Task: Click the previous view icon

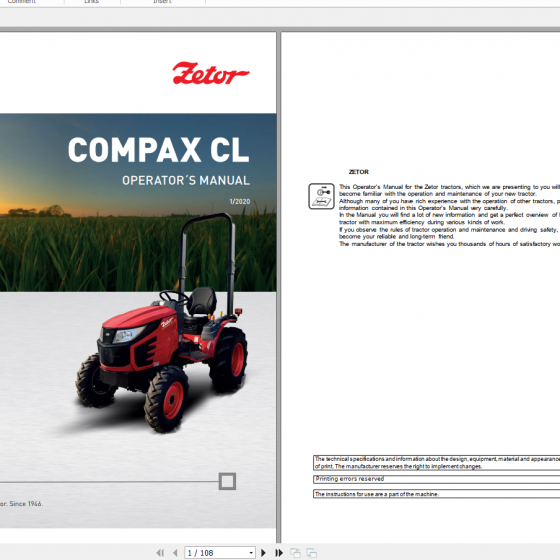Action: click(x=295, y=553)
